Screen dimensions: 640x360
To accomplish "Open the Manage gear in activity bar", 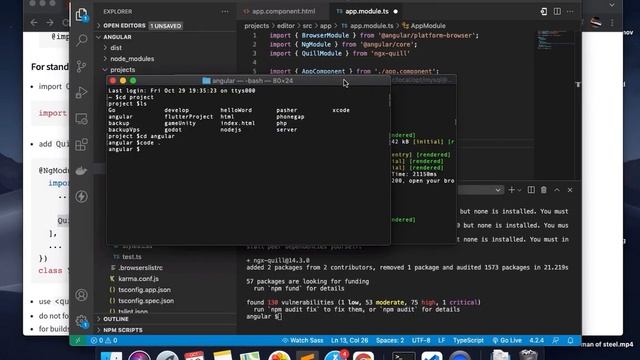I will point(82,321).
